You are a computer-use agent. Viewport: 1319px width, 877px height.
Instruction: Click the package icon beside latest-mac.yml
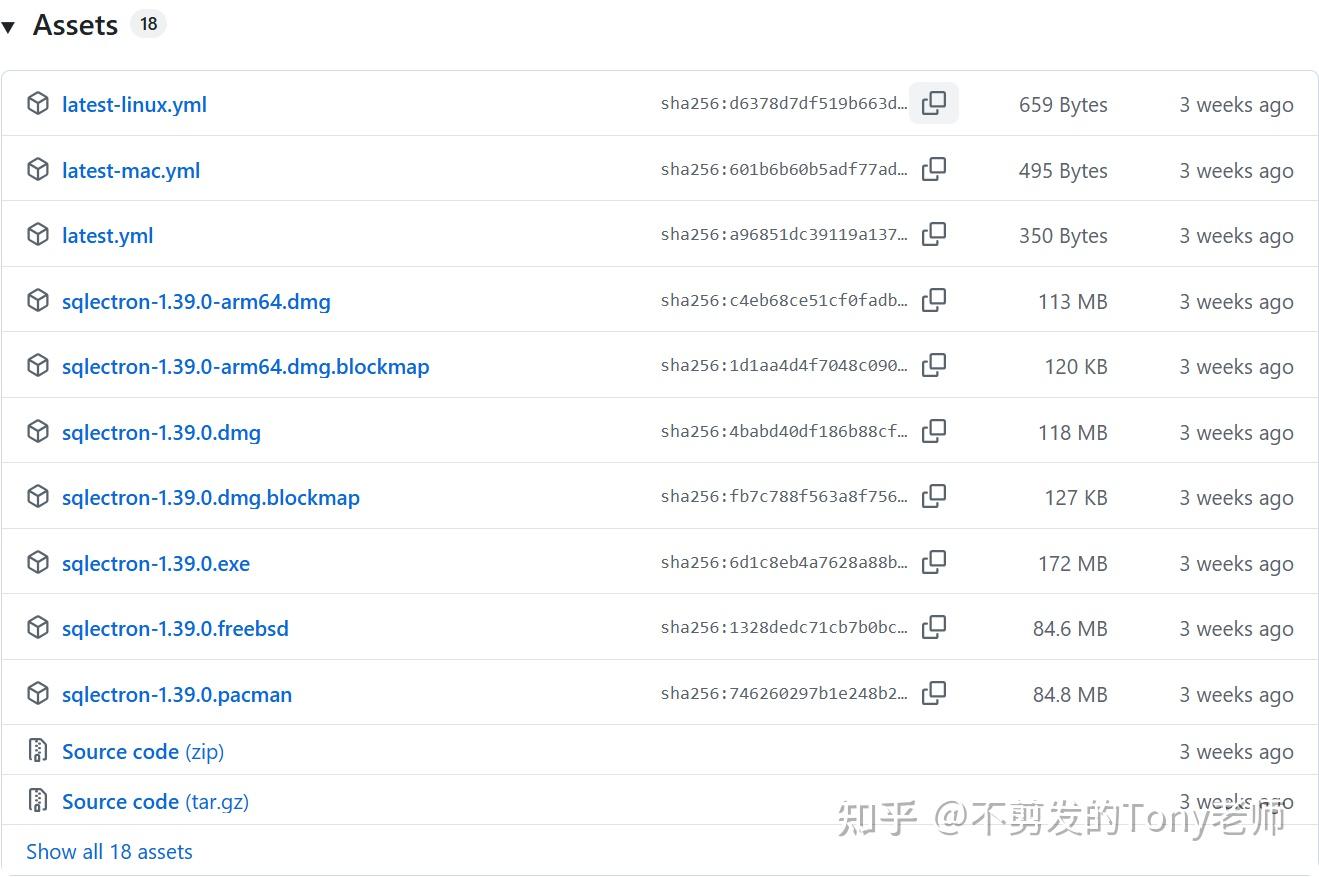[38, 170]
